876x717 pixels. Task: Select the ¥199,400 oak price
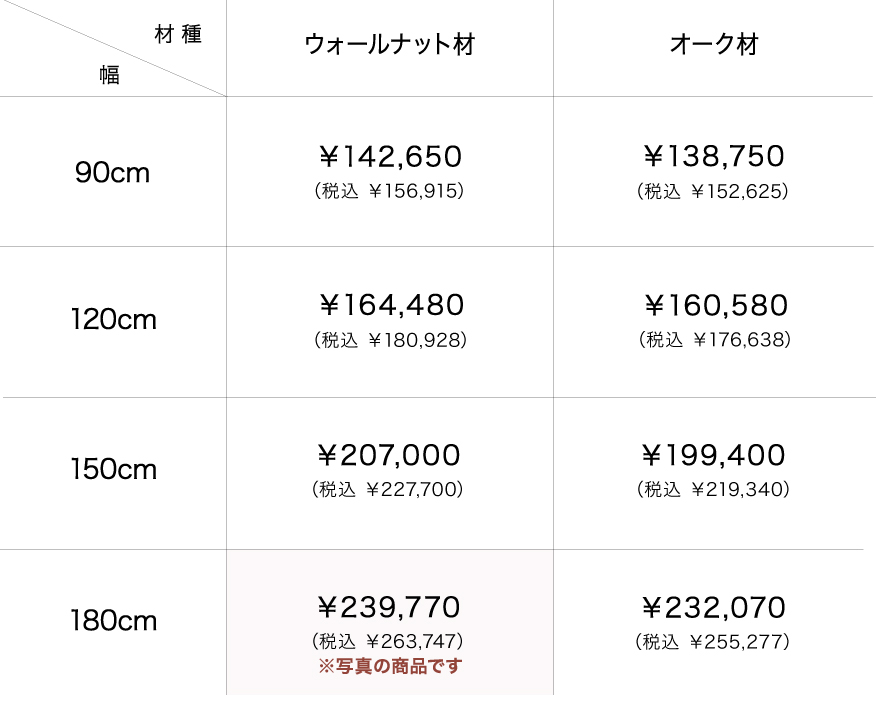tap(713, 456)
